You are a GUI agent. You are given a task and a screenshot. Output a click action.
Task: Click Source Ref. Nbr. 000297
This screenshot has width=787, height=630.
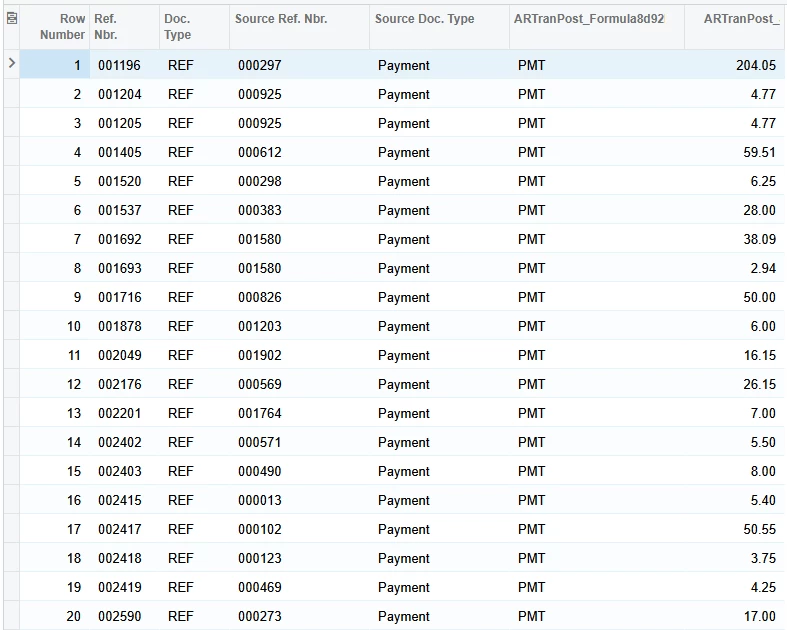pos(259,65)
